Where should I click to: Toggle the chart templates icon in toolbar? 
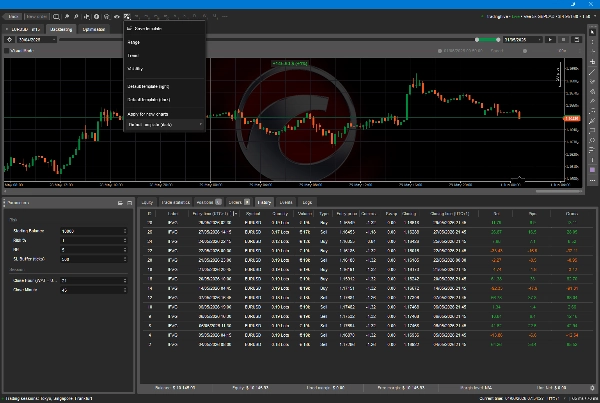tap(127, 16)
